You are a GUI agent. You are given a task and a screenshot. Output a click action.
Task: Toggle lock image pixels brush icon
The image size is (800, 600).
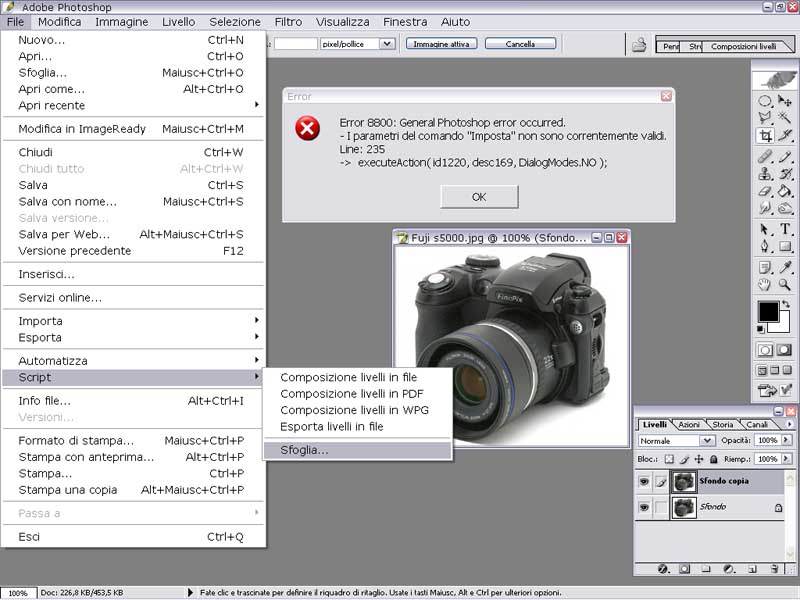[684, 459]
